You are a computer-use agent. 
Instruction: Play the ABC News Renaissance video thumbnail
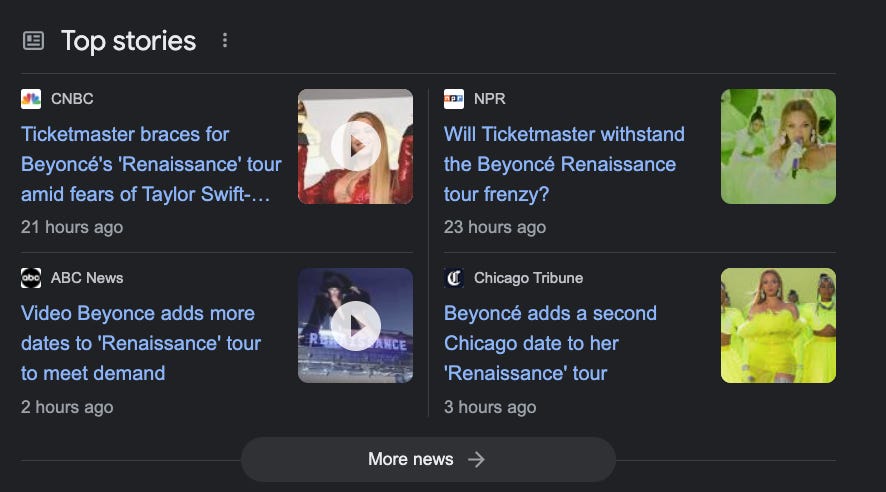(x=355, y=325)
